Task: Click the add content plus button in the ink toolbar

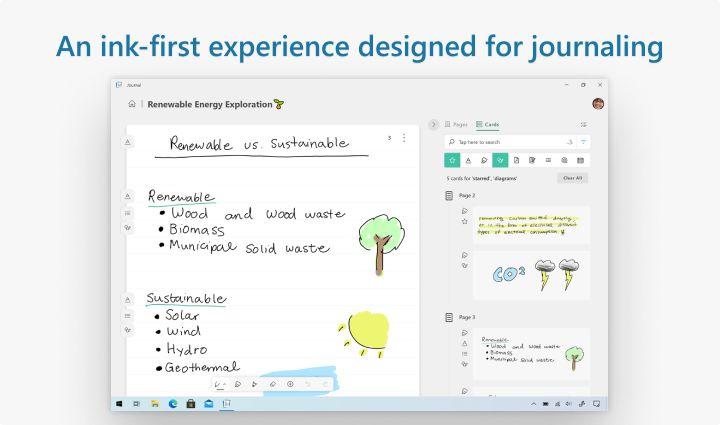Action: (290, 384)
